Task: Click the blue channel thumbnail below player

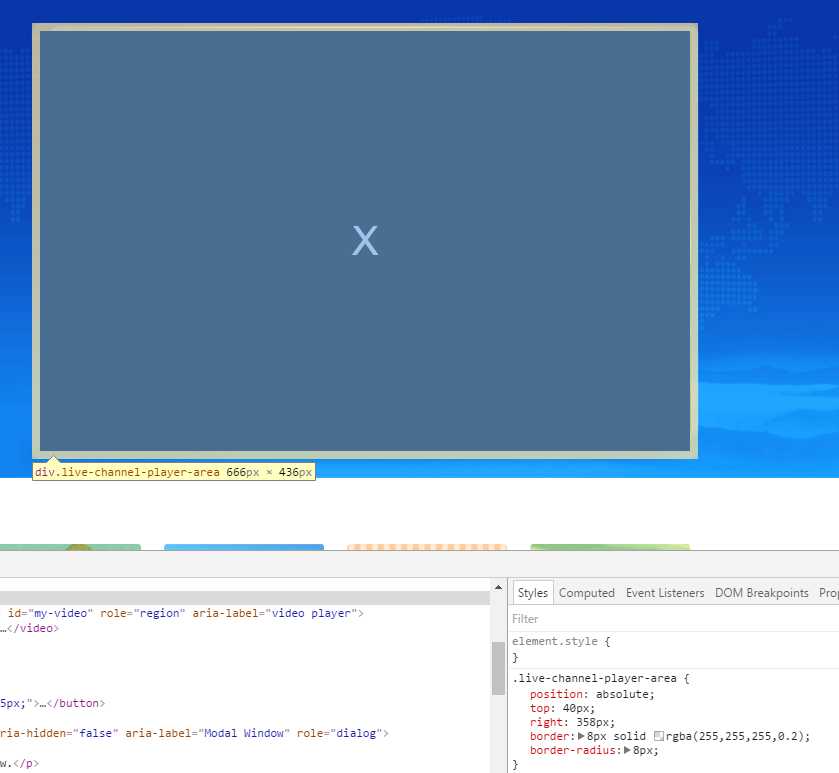Action: point(244,547)
